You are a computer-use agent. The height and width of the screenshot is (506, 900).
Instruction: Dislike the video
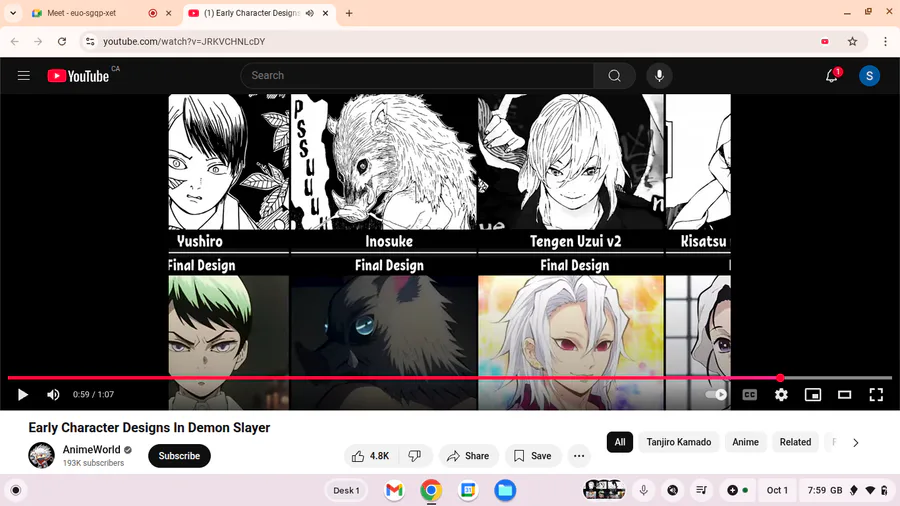tap(415, 456)
